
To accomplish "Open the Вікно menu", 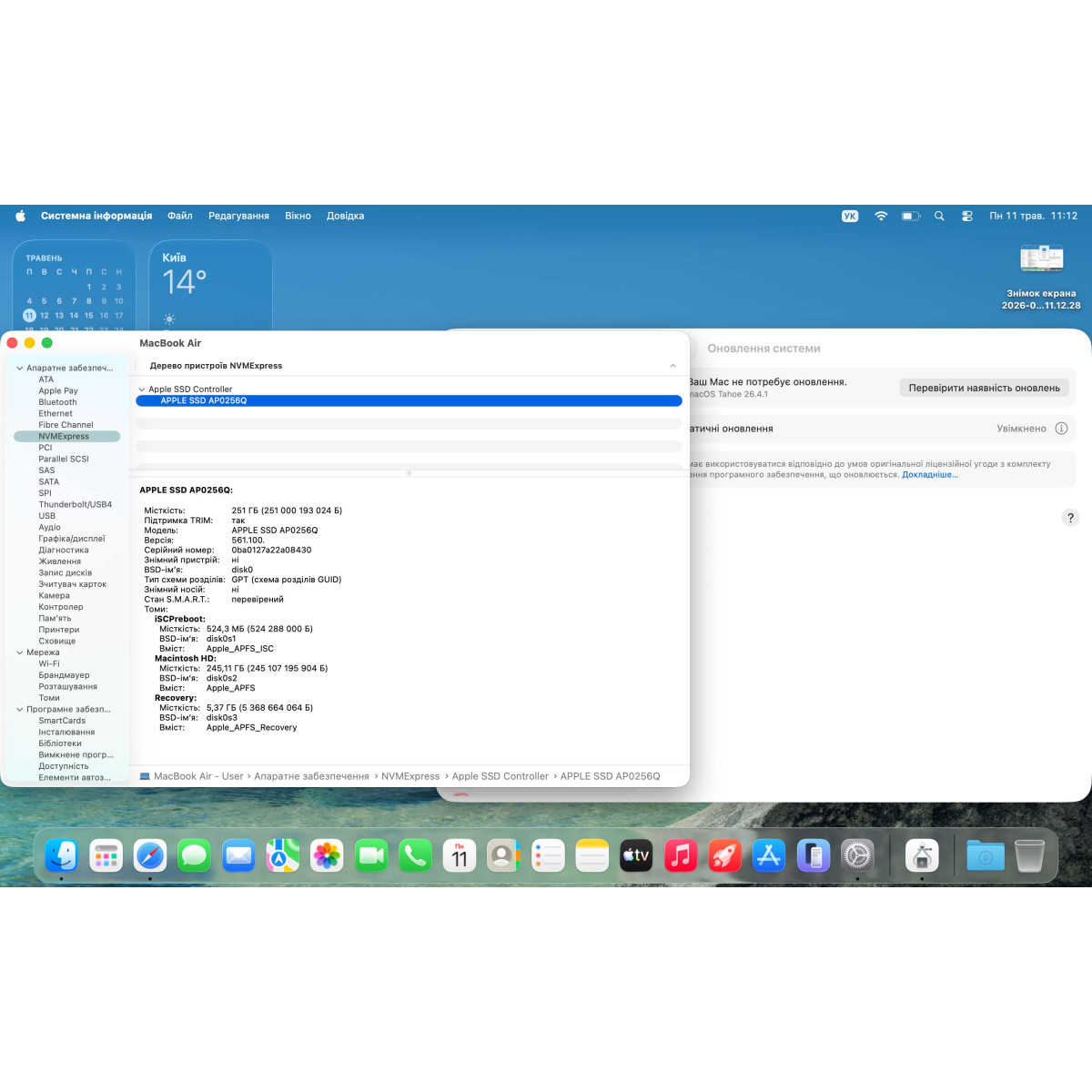I will click(x=298, y=216).
